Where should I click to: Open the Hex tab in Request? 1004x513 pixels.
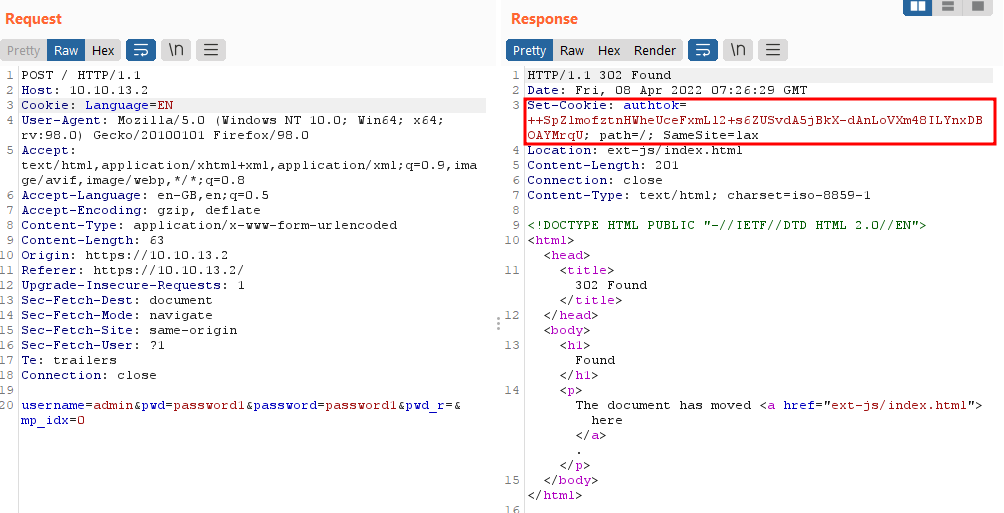click(103, 50)
